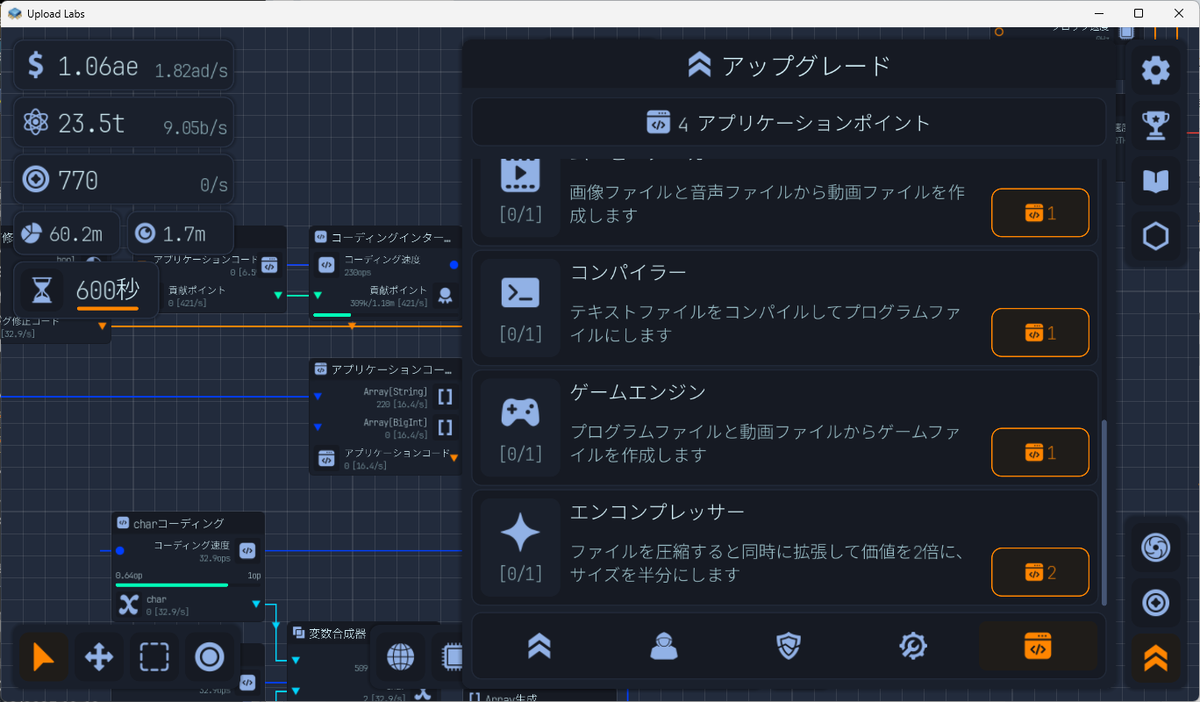Switch to the gear-wrench optimization tab
Screen dimensions: 1200x702
tap(913, 646)
